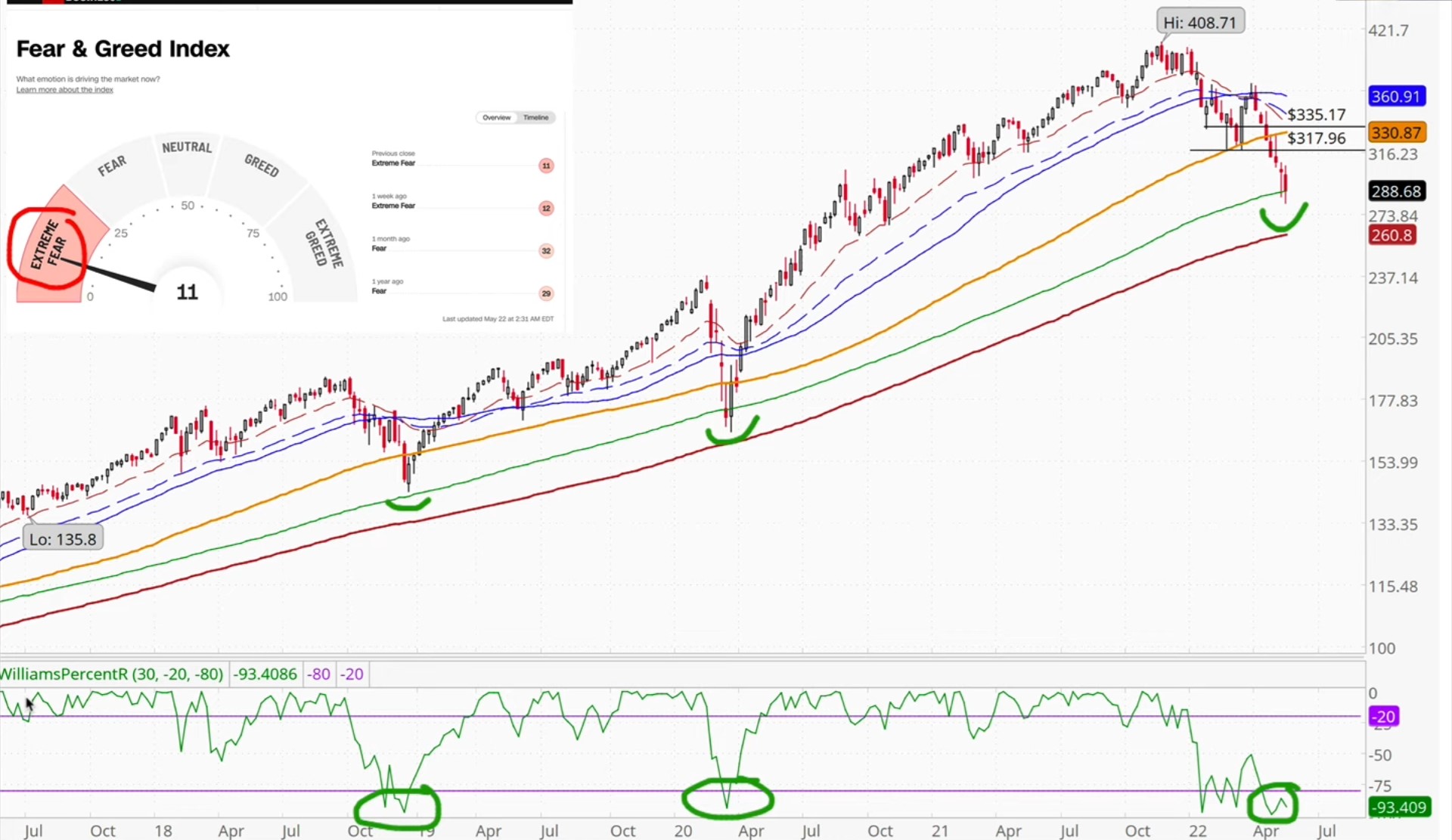Click the 'Last updated May 22' timestamp
Image resolution: width=1452 pixels, height=840 pixels.
coord(498,319)
